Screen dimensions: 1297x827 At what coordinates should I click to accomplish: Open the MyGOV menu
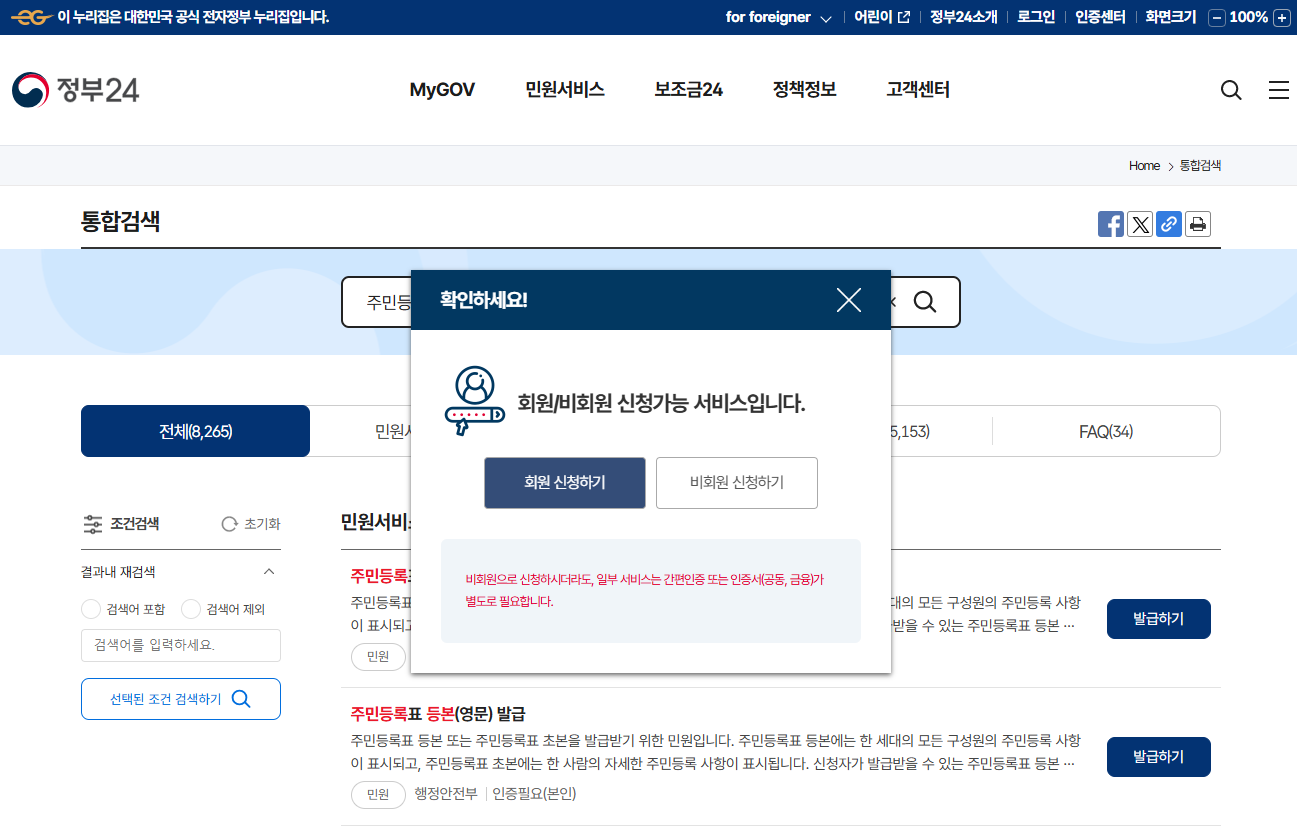pos(442,90)
